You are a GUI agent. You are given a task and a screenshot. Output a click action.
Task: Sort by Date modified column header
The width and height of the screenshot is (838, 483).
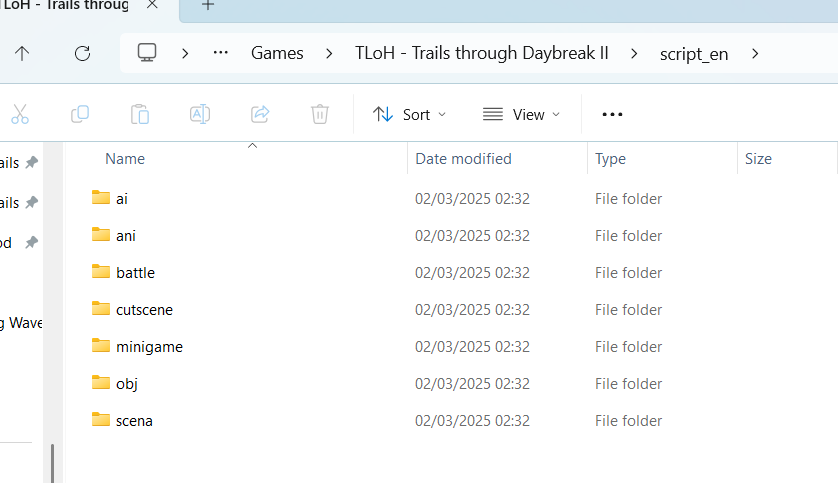coord(463,159)
